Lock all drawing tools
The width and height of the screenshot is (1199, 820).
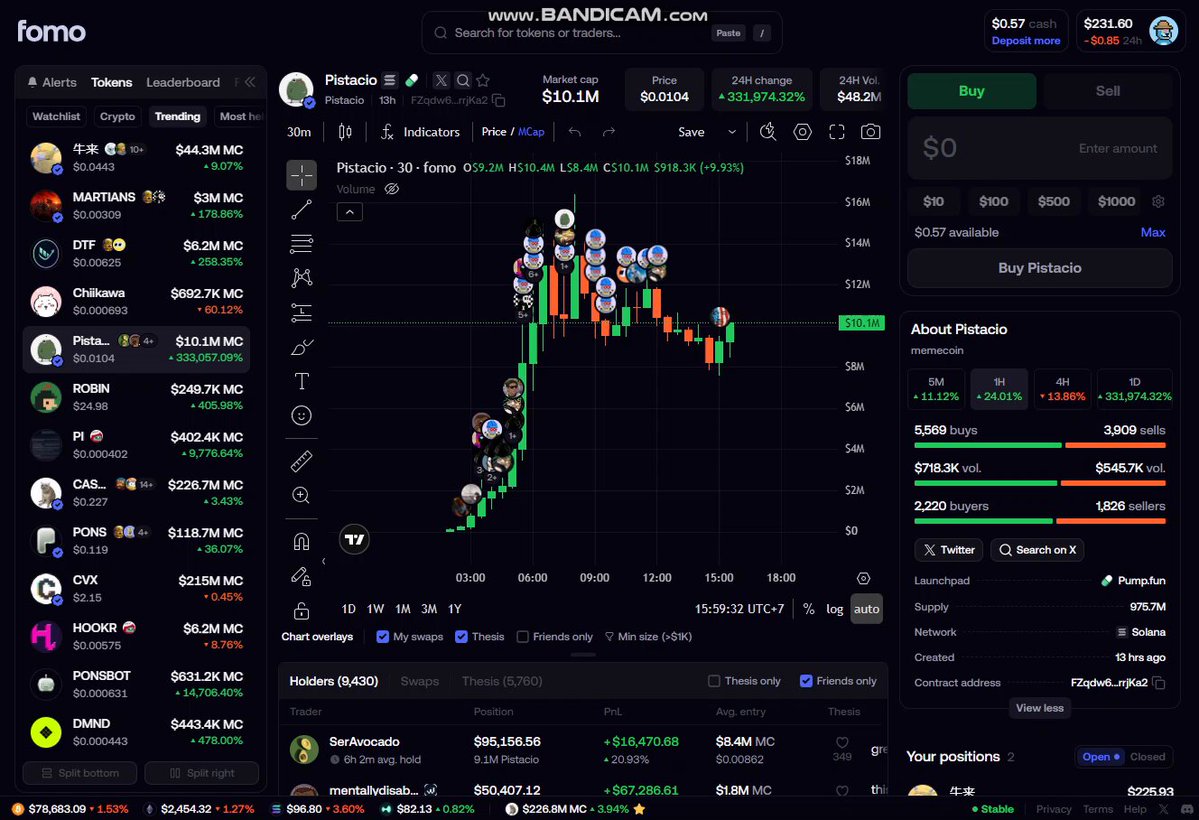(301, 610)
